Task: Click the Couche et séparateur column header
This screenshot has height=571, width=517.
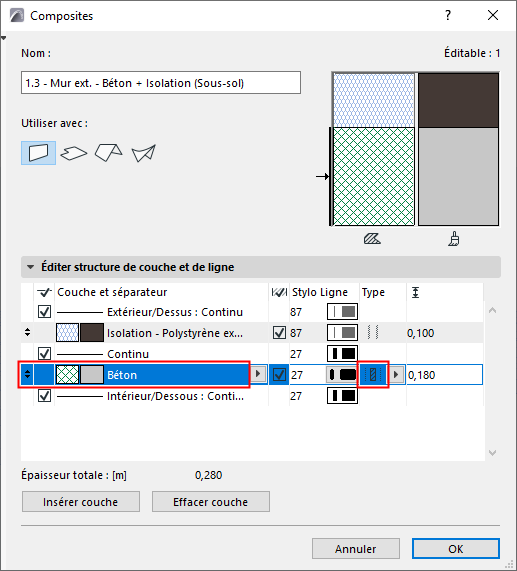Action: pos(112,292)
